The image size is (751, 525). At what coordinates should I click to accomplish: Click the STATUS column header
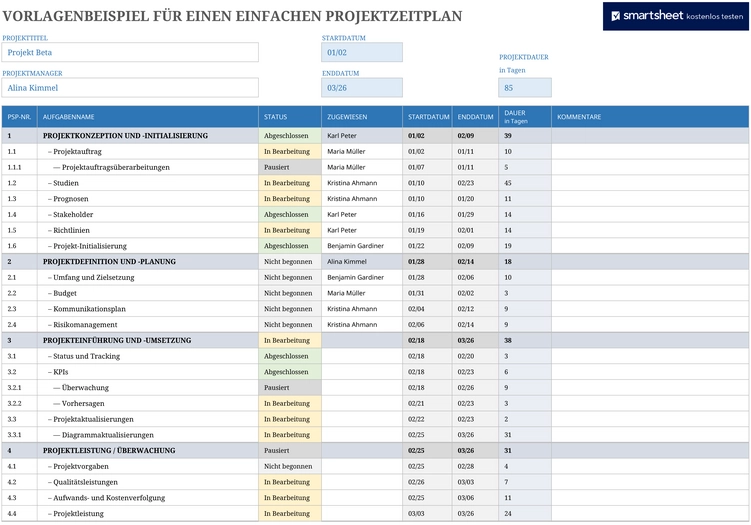pyautogui.click(x=290, y=117)
